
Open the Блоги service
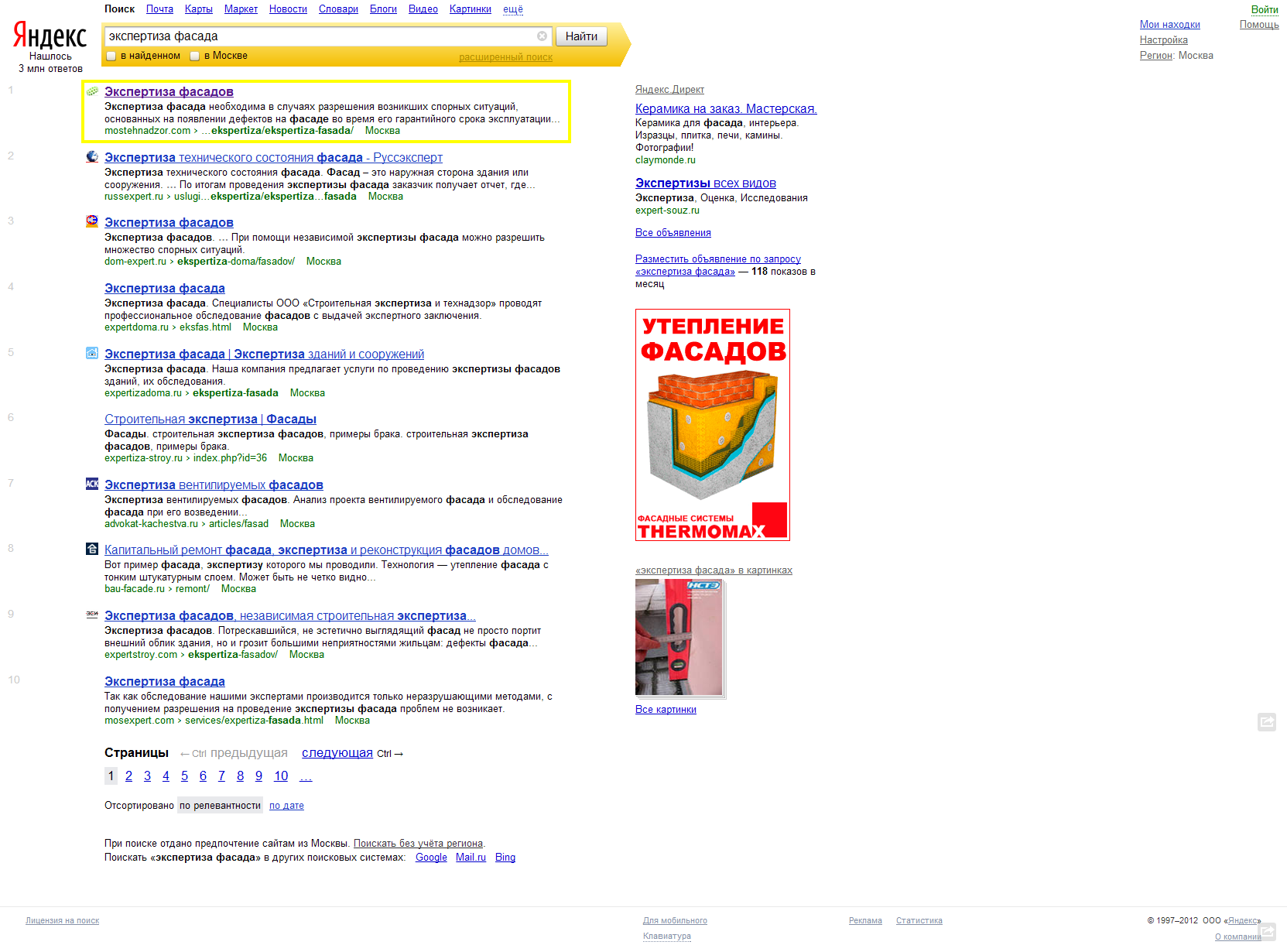[383, 9]
